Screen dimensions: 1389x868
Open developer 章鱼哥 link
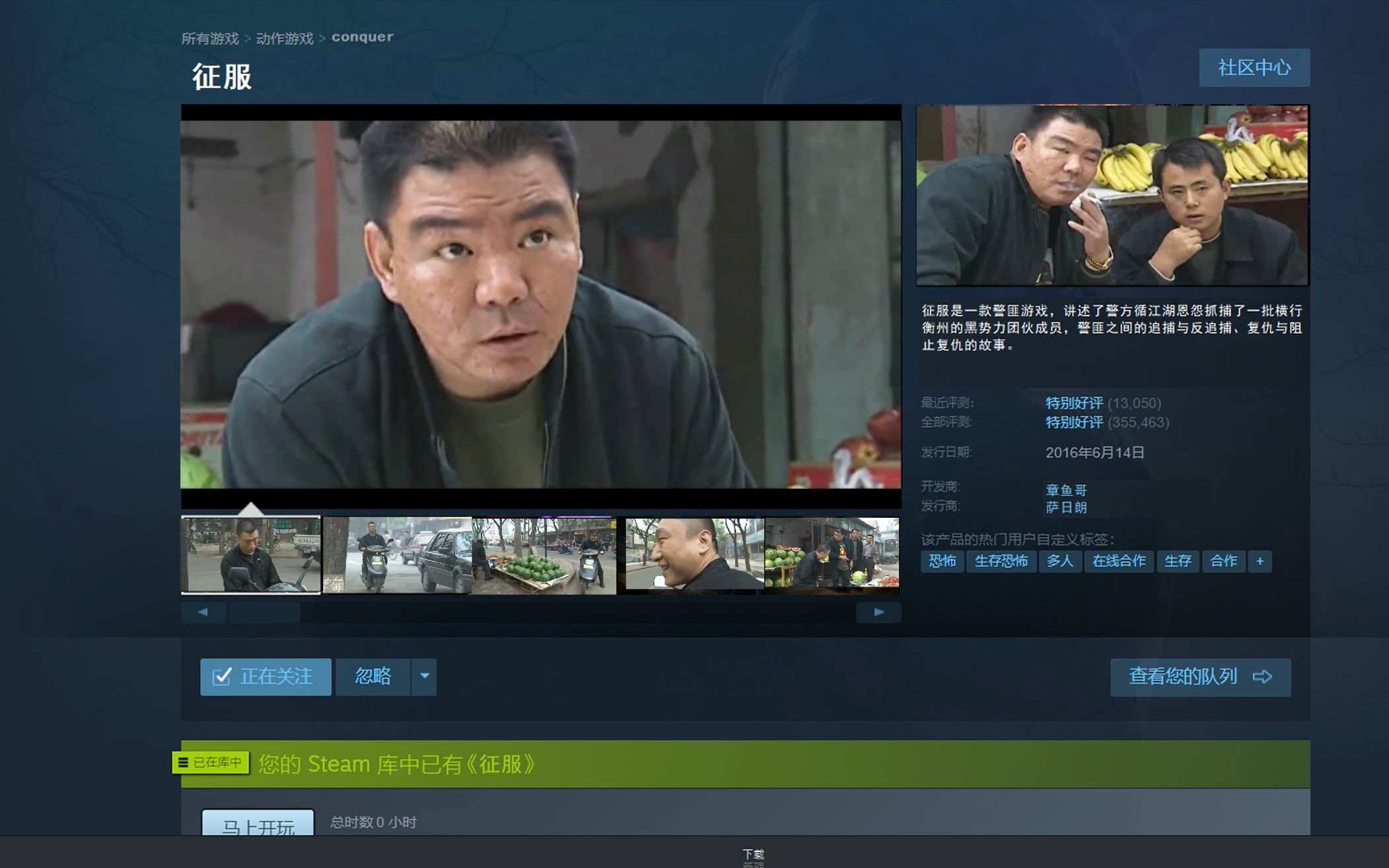pos(1065,490)
